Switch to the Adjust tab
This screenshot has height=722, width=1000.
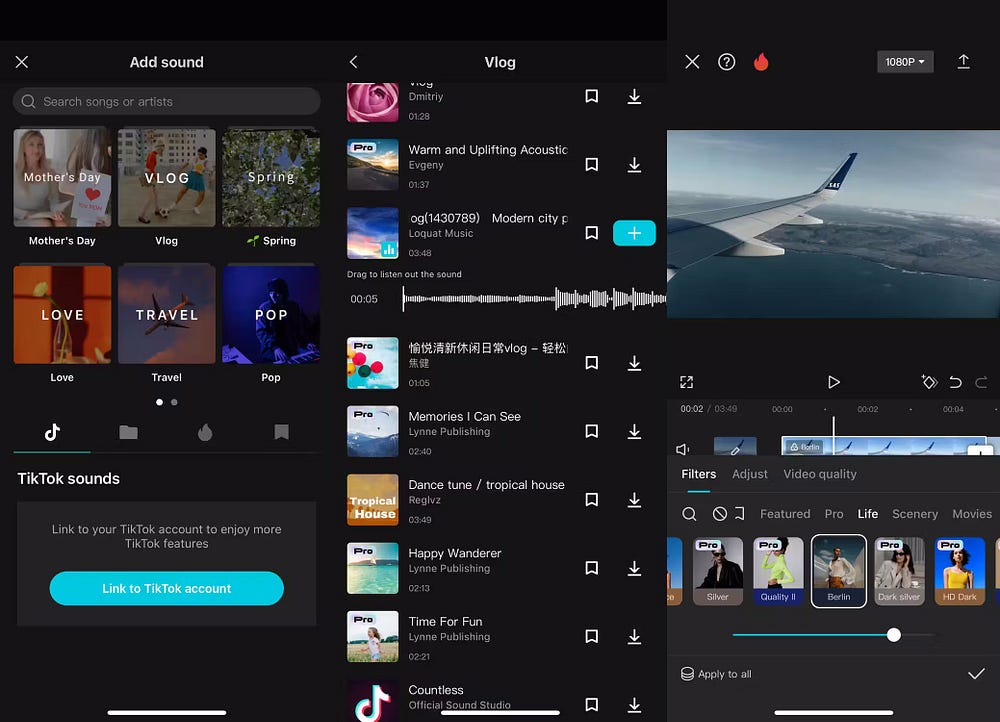pyautogui.click(x=749, y=474)
